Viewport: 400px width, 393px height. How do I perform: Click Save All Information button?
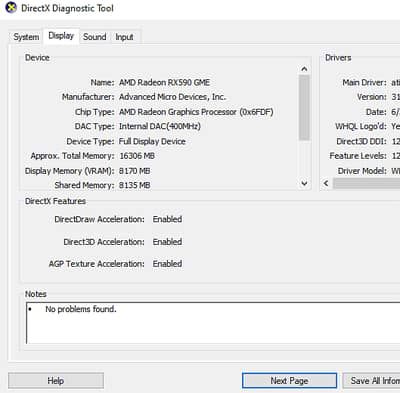372,381
